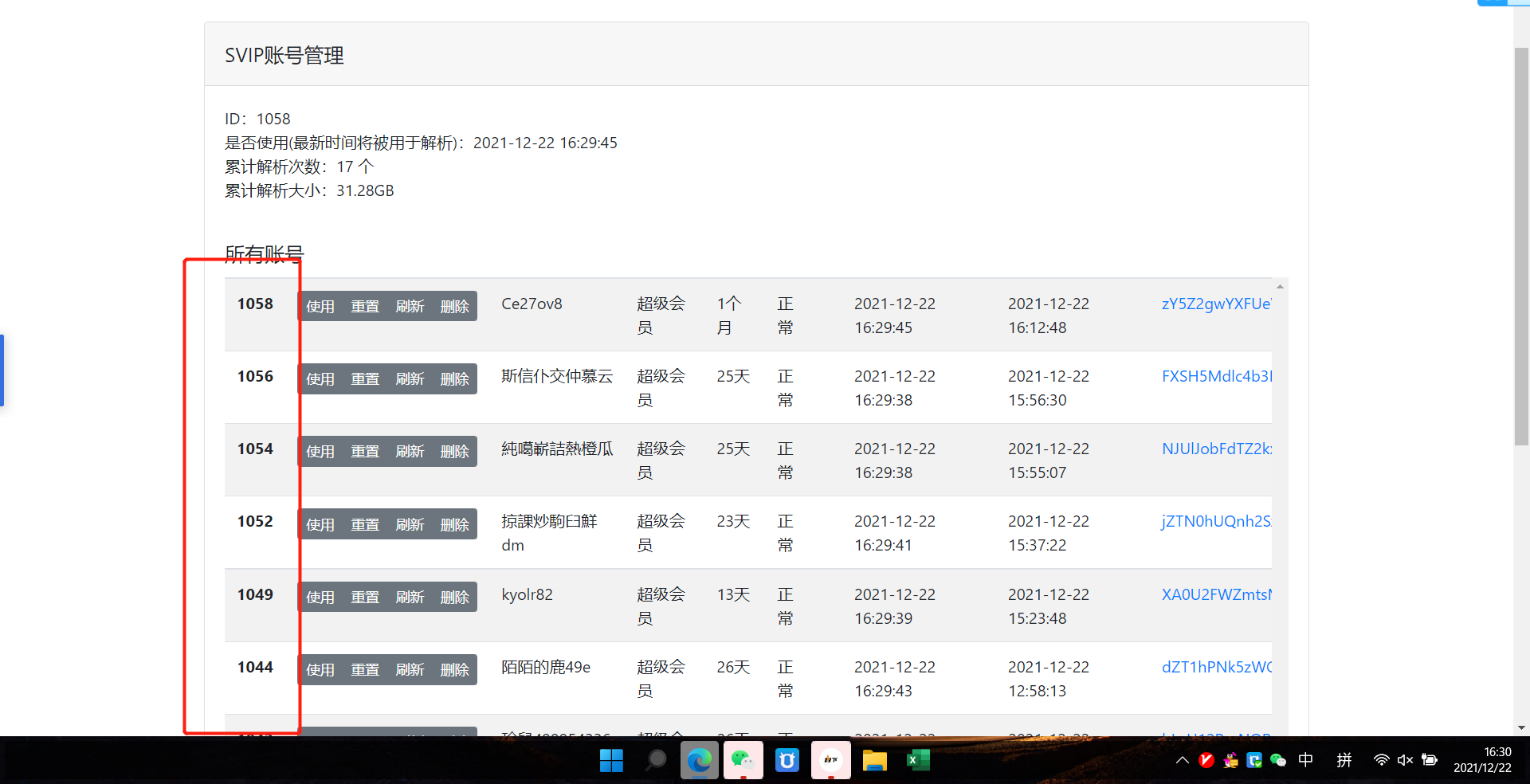Open the Windows Start menu

611,761
